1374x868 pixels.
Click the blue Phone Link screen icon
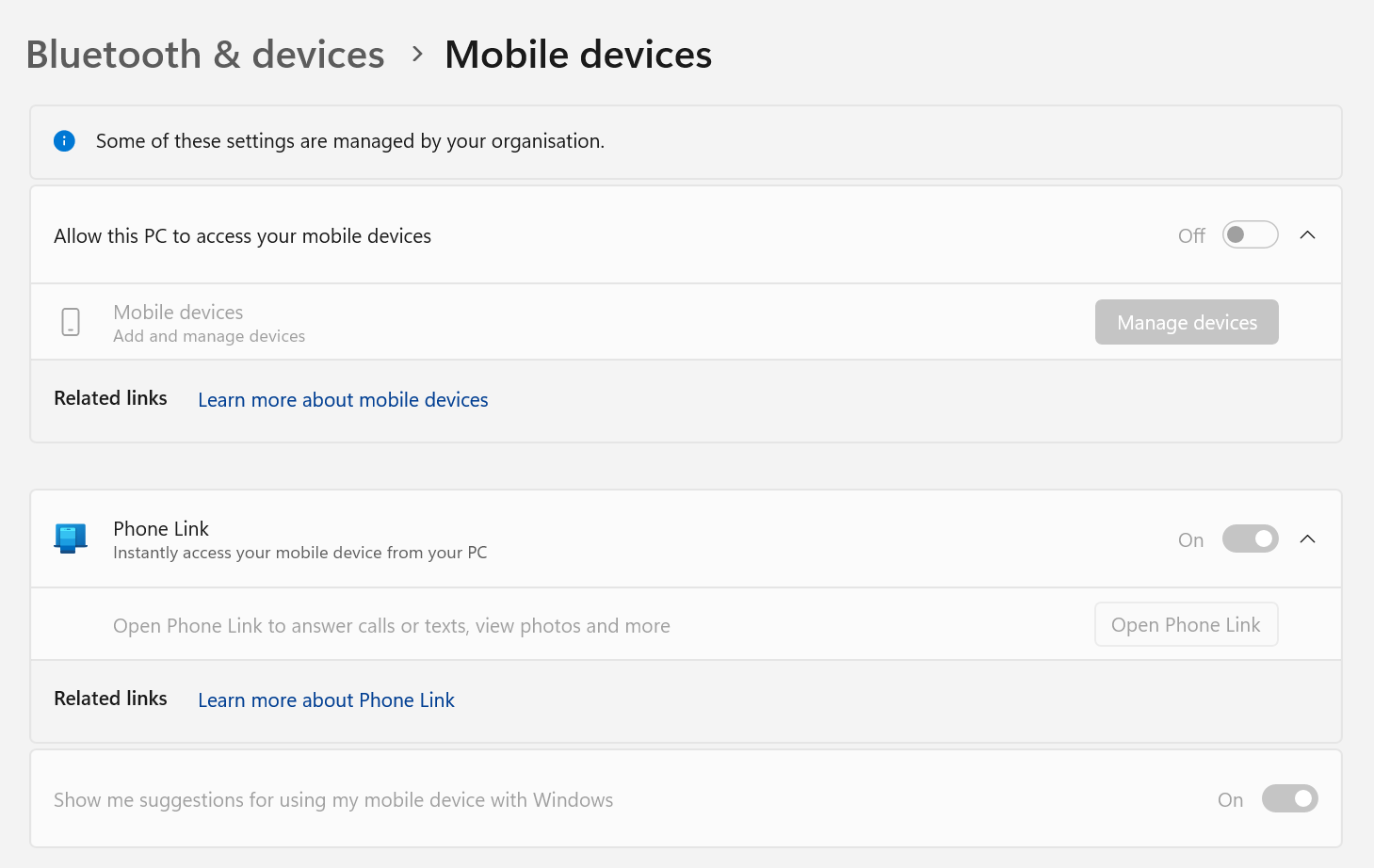70,538
